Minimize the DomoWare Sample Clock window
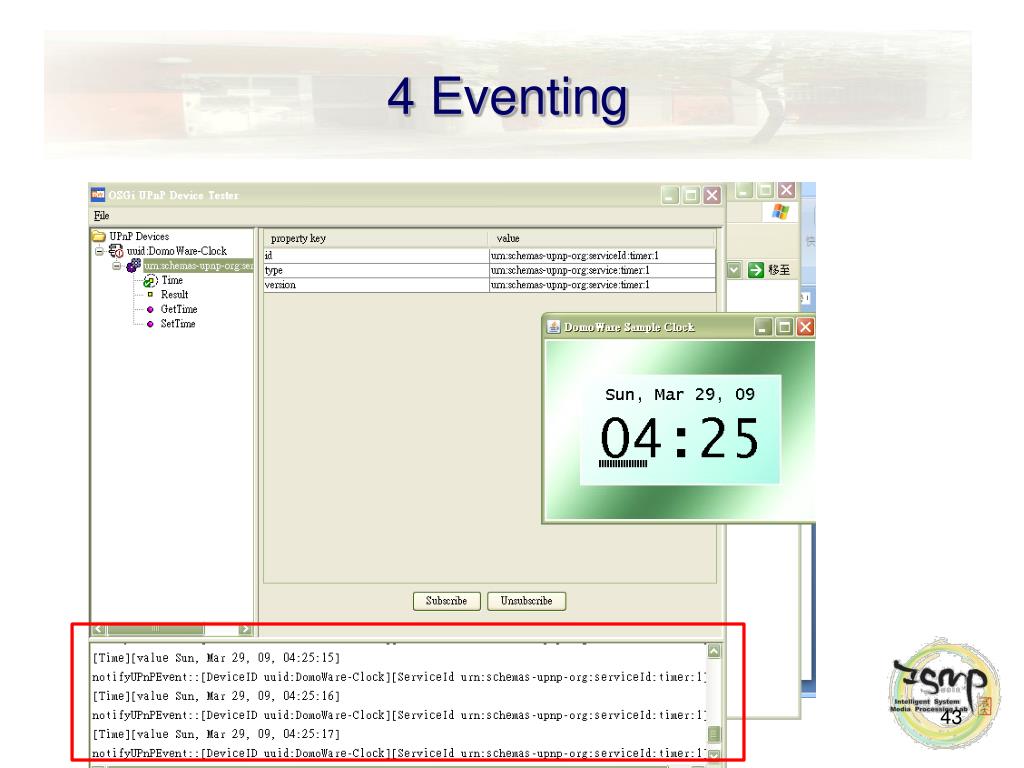 763,327
